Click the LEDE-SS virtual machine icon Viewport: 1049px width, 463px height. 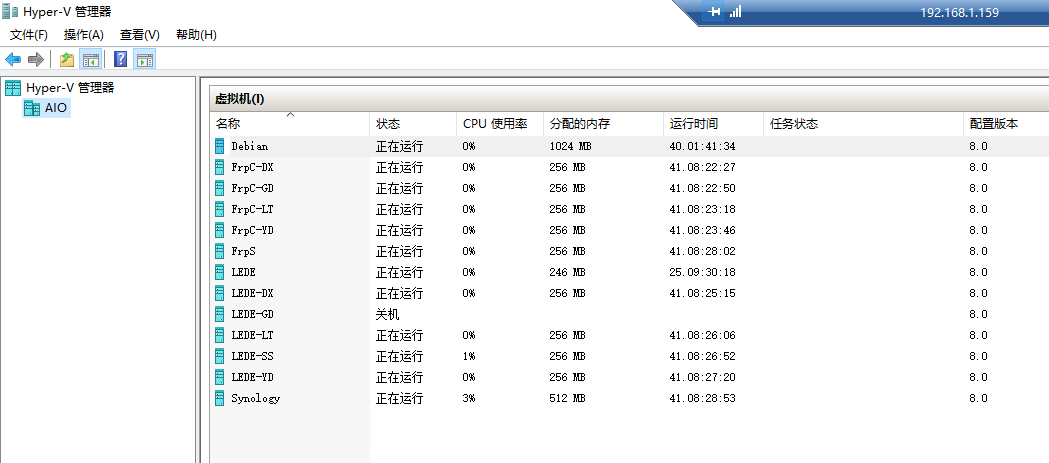pyautogui.click(x=219, y=356)
